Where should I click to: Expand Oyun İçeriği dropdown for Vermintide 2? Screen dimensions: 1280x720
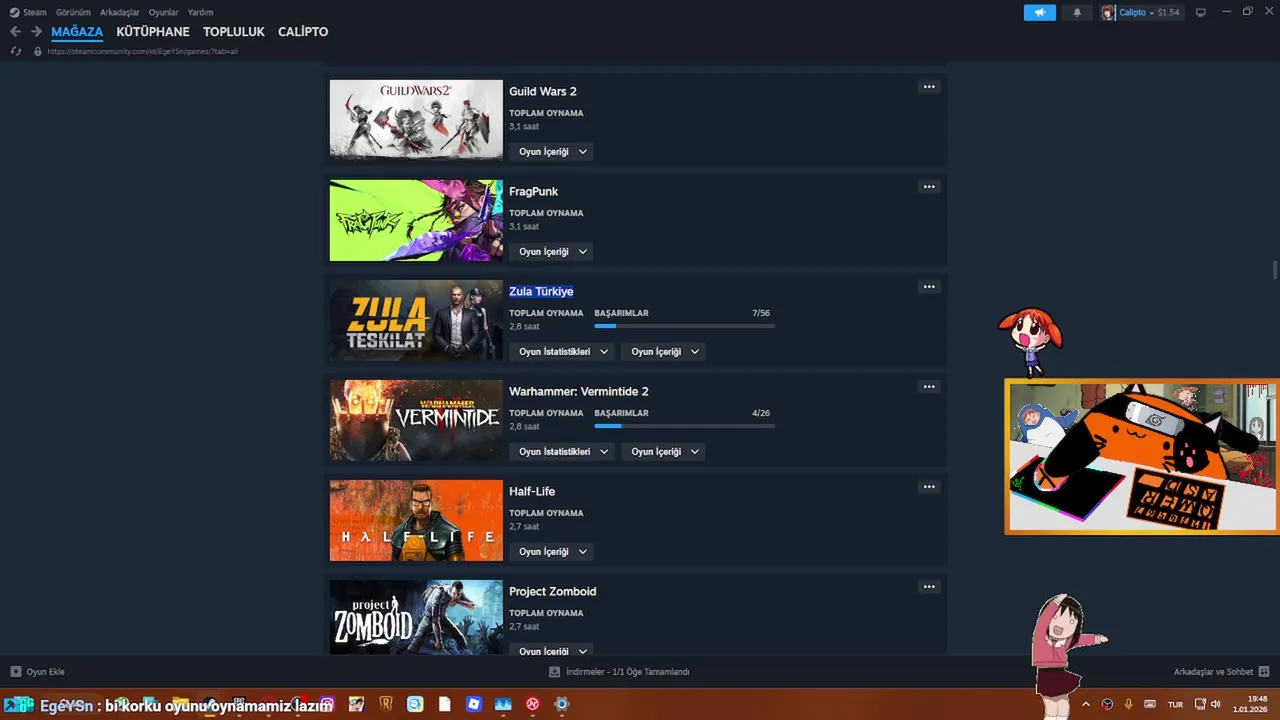coord(664,452)
